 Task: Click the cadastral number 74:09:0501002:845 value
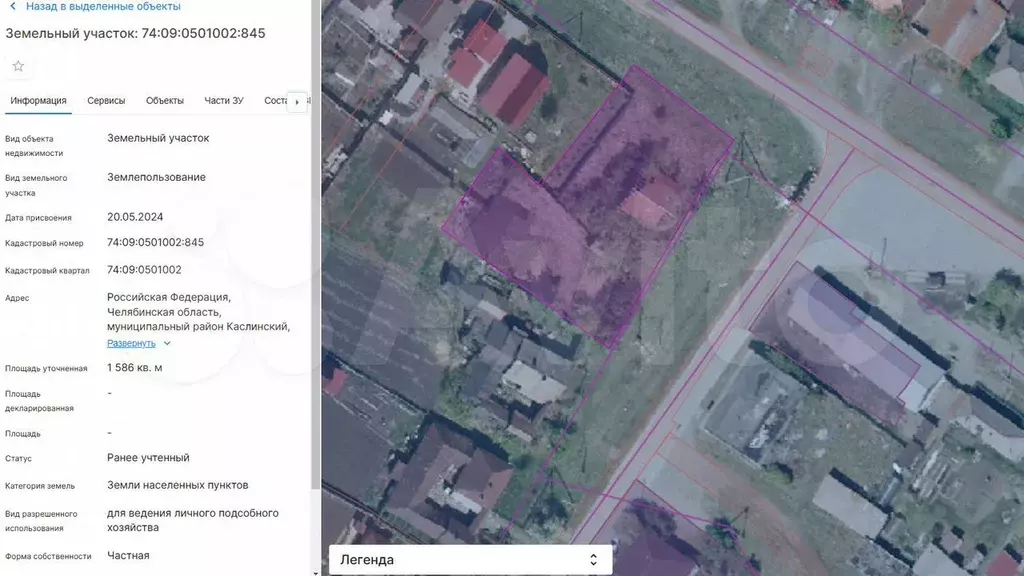(155, 242)
